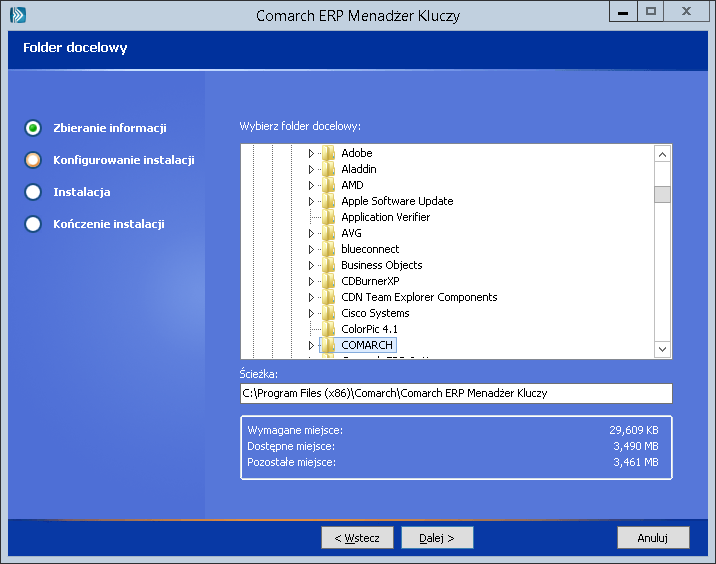Select the Cisco Systems entry

[375, 313]
